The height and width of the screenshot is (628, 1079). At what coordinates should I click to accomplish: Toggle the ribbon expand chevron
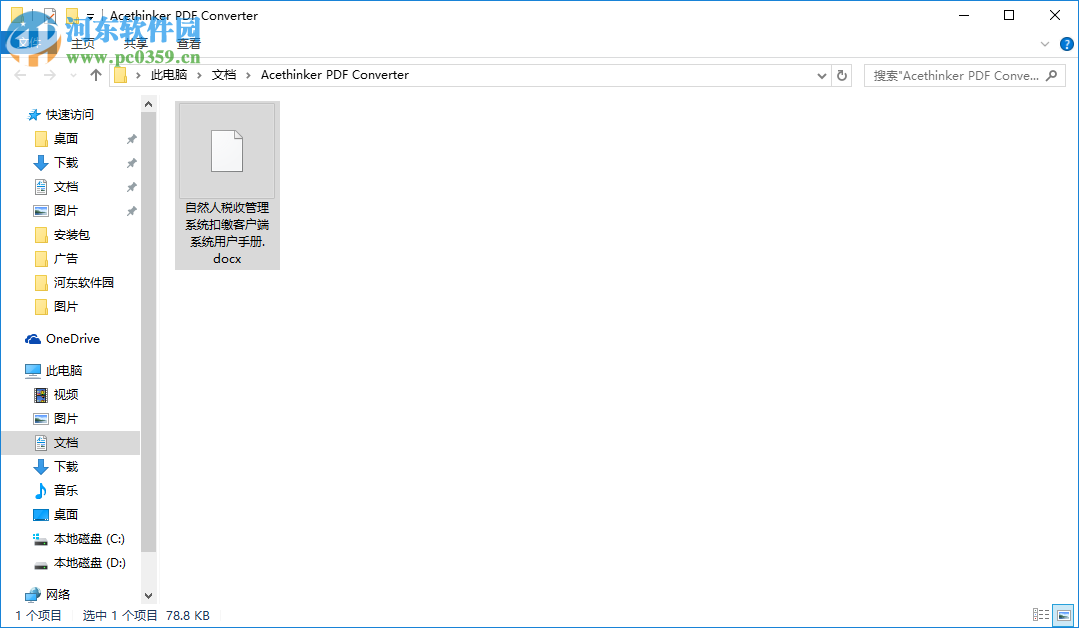1044,44
